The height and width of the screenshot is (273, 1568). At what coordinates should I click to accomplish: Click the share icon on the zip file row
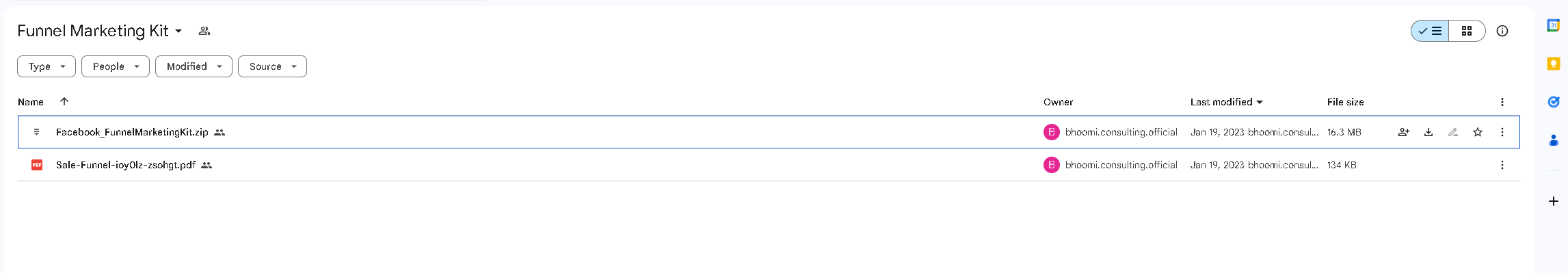tap(1403, 132)
